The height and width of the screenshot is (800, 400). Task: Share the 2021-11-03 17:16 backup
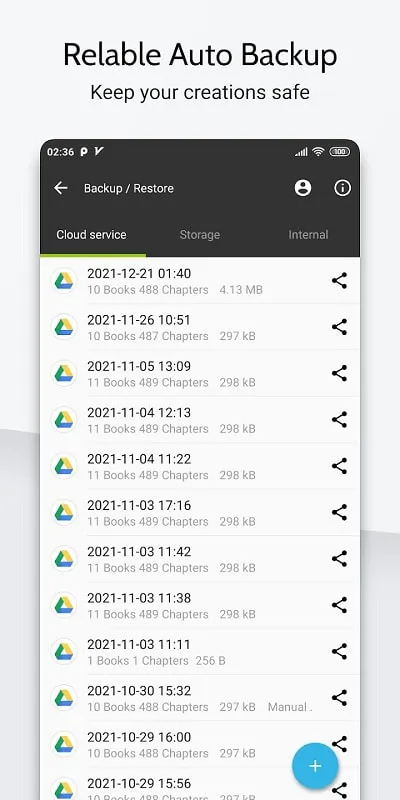pos(339,513)
